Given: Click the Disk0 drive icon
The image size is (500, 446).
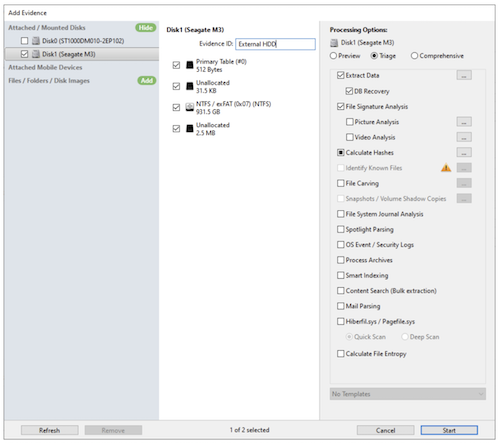Looking at the screenshot, I should pyautogui.click(x=36, y=41).
